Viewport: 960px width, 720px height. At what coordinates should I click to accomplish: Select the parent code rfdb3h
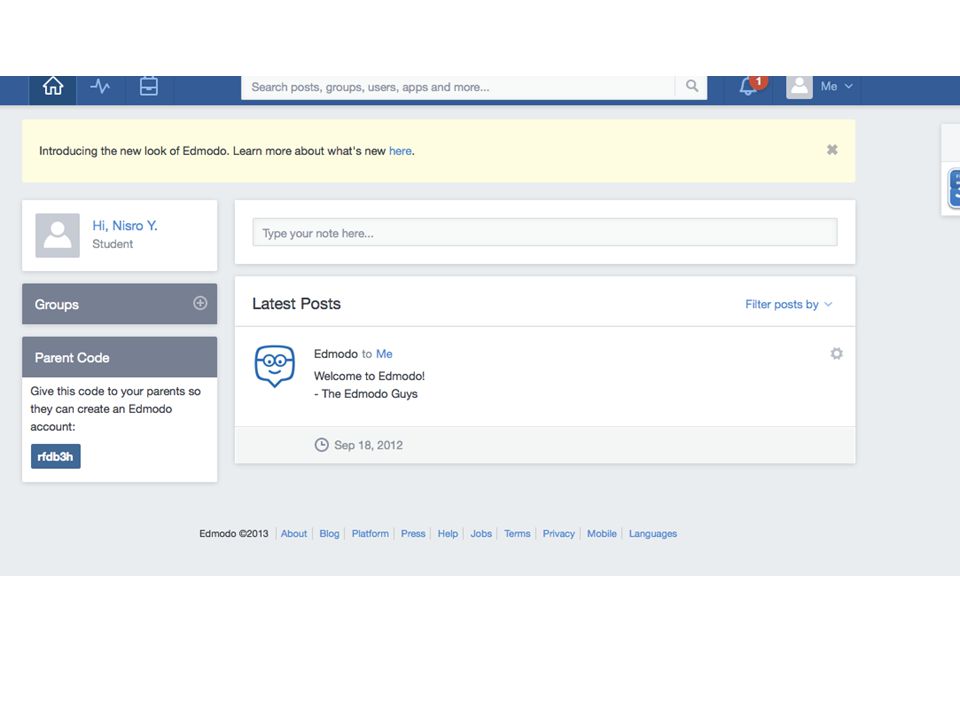[56, 456]
